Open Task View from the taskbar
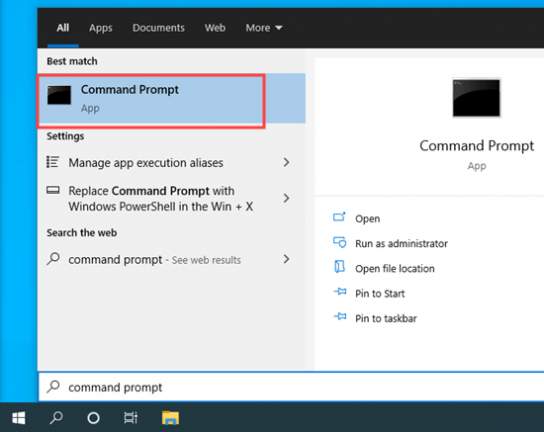The image size is (544, 432). [131, 418]
